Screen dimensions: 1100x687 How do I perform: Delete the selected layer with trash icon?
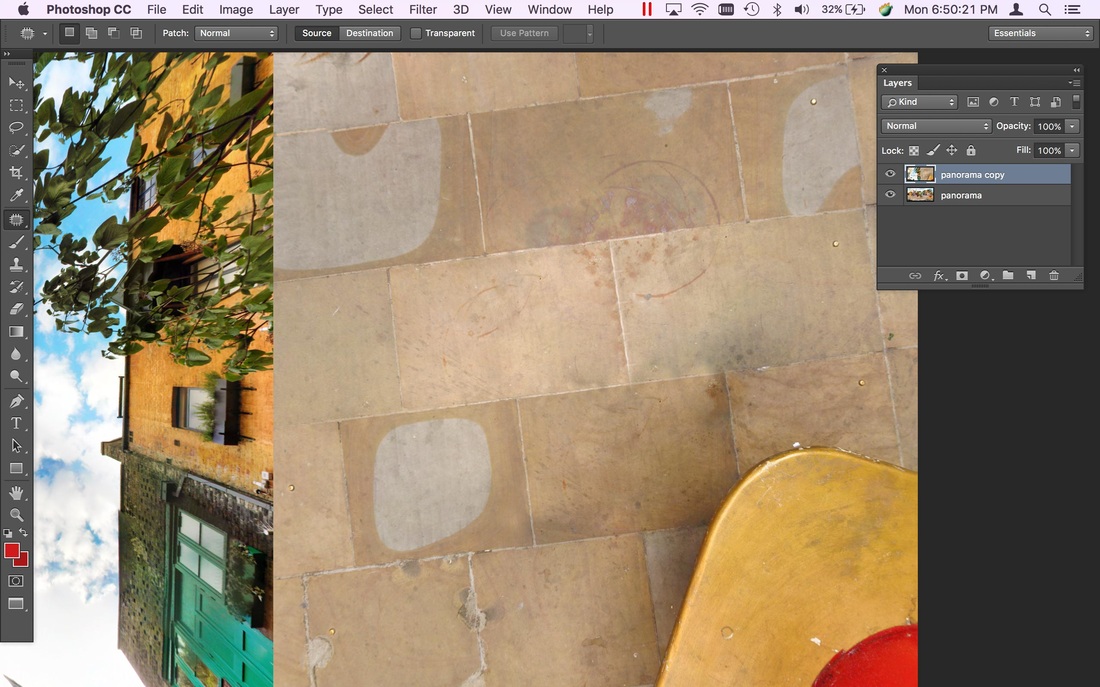pos(1054,276)
